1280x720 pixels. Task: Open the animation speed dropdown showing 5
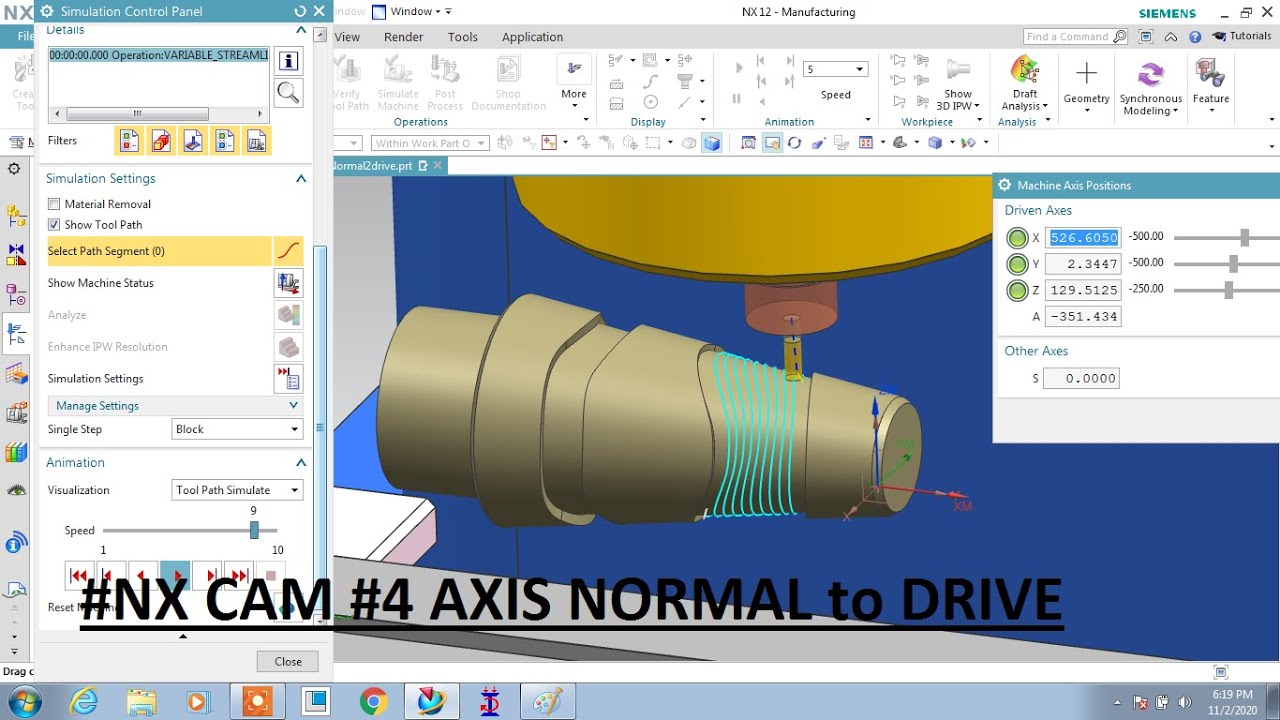(835, 69)
